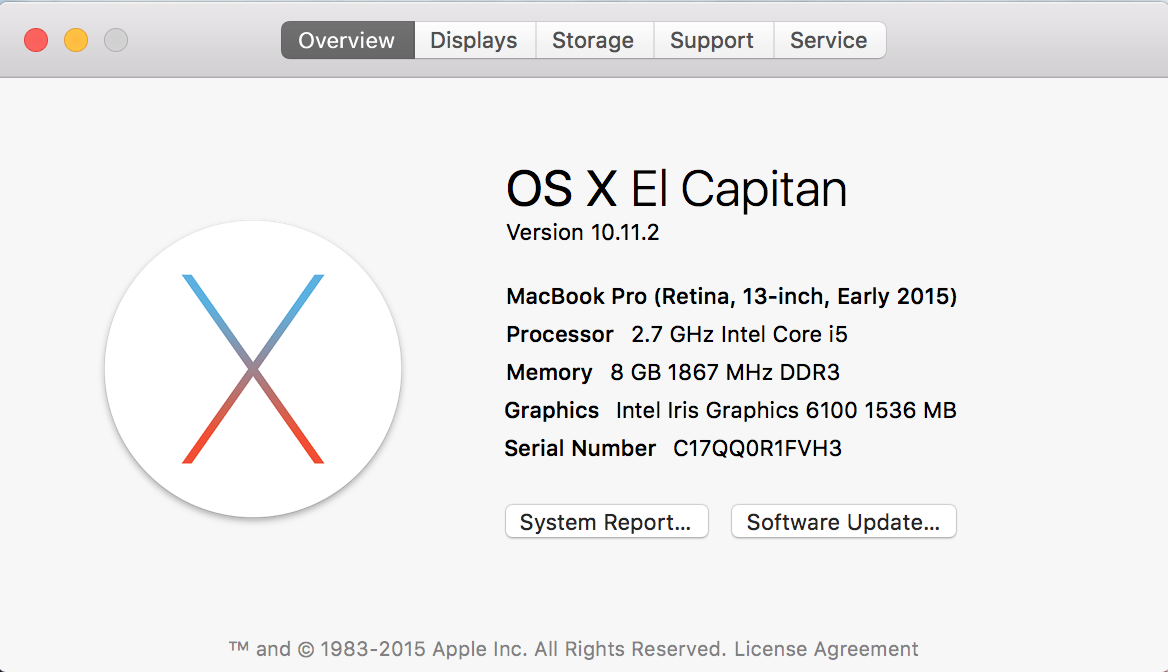Select the Overview tab
1168x672 pixels.
[x=347, y=41]
